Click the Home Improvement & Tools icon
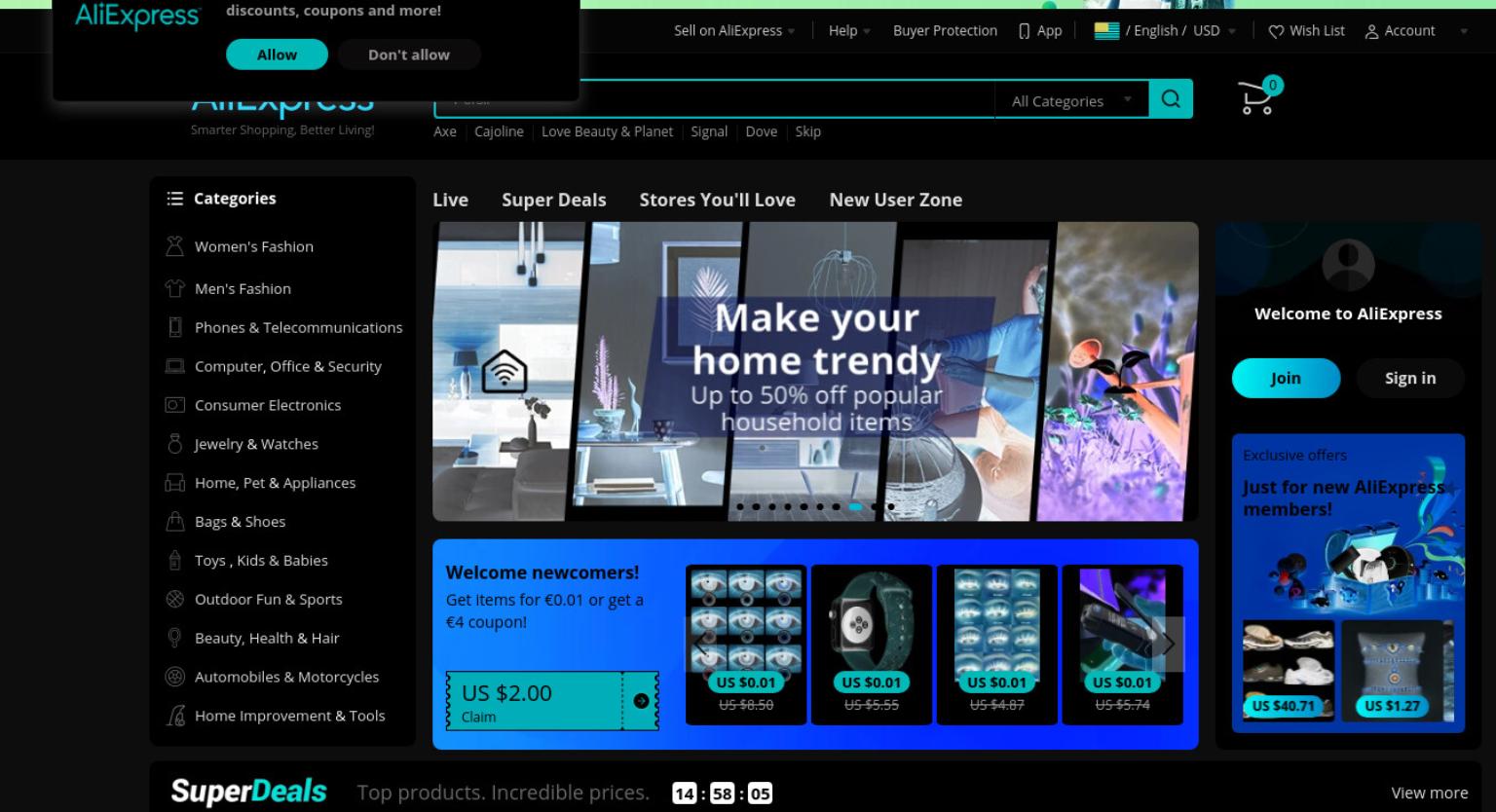This screenshot has width=1496, height=812. (x=175, y=716)
